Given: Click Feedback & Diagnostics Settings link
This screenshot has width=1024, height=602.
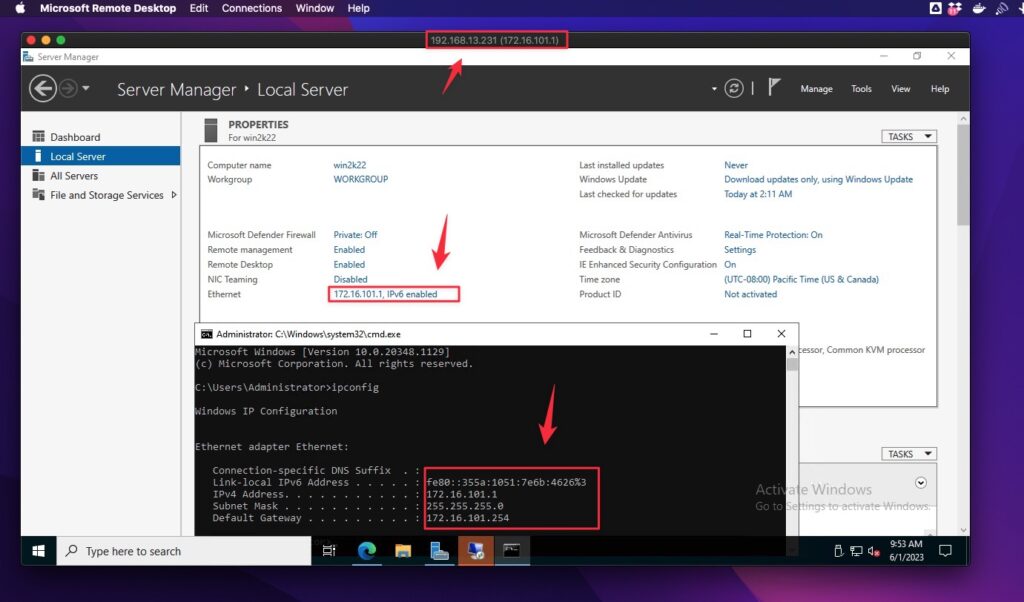Looking at the screenshot, I should 740,249.
